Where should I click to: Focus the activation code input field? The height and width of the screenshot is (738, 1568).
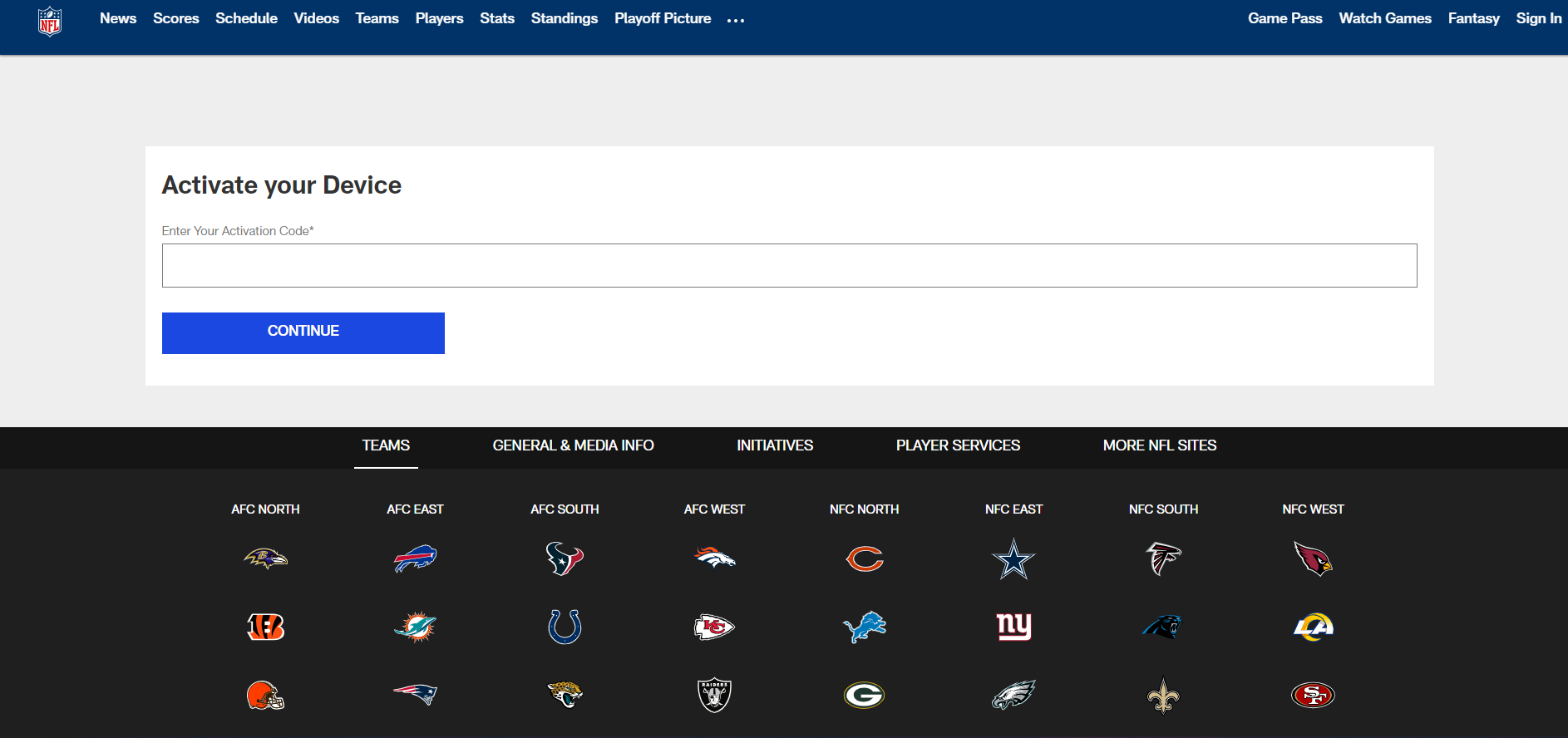click(789, 266)
